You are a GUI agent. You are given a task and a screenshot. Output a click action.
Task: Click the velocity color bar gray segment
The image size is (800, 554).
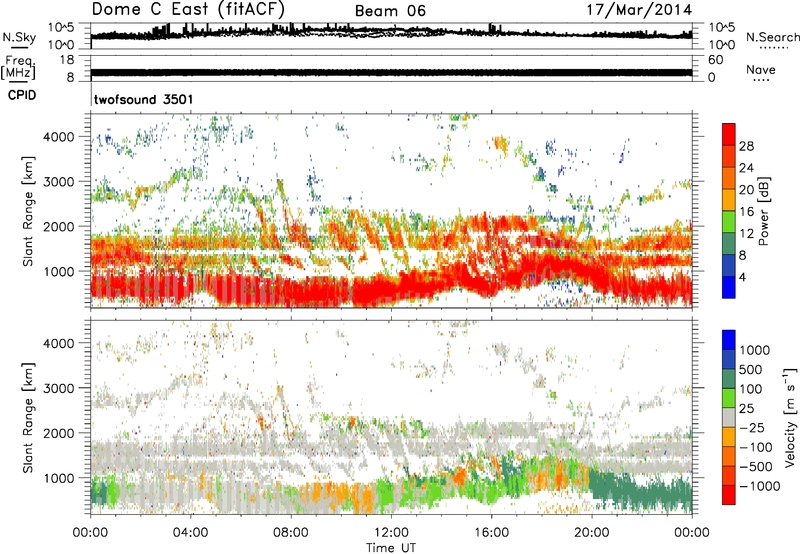point(729,417)
